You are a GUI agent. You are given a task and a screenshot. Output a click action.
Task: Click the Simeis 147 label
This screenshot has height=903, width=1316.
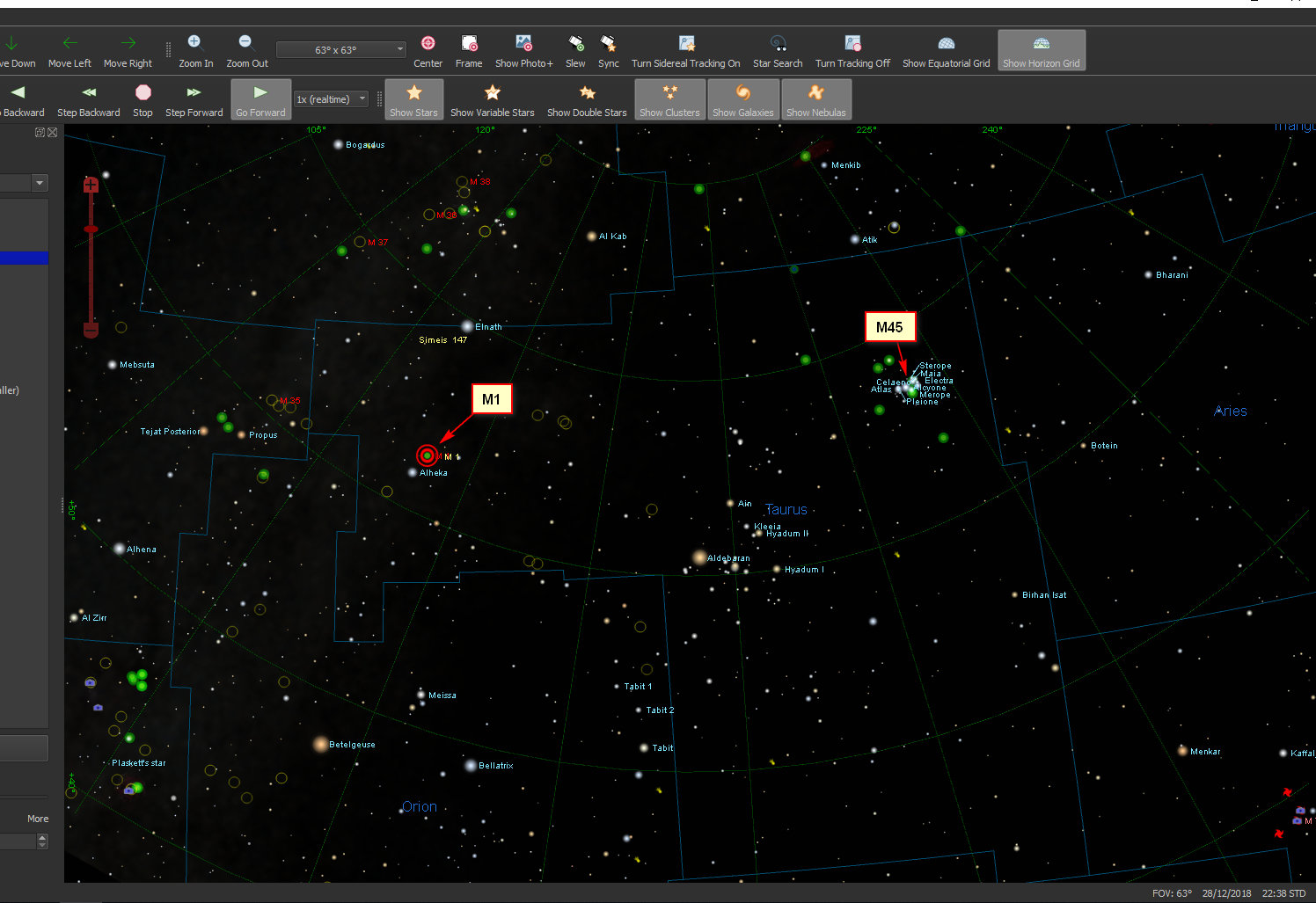(442, 339)
